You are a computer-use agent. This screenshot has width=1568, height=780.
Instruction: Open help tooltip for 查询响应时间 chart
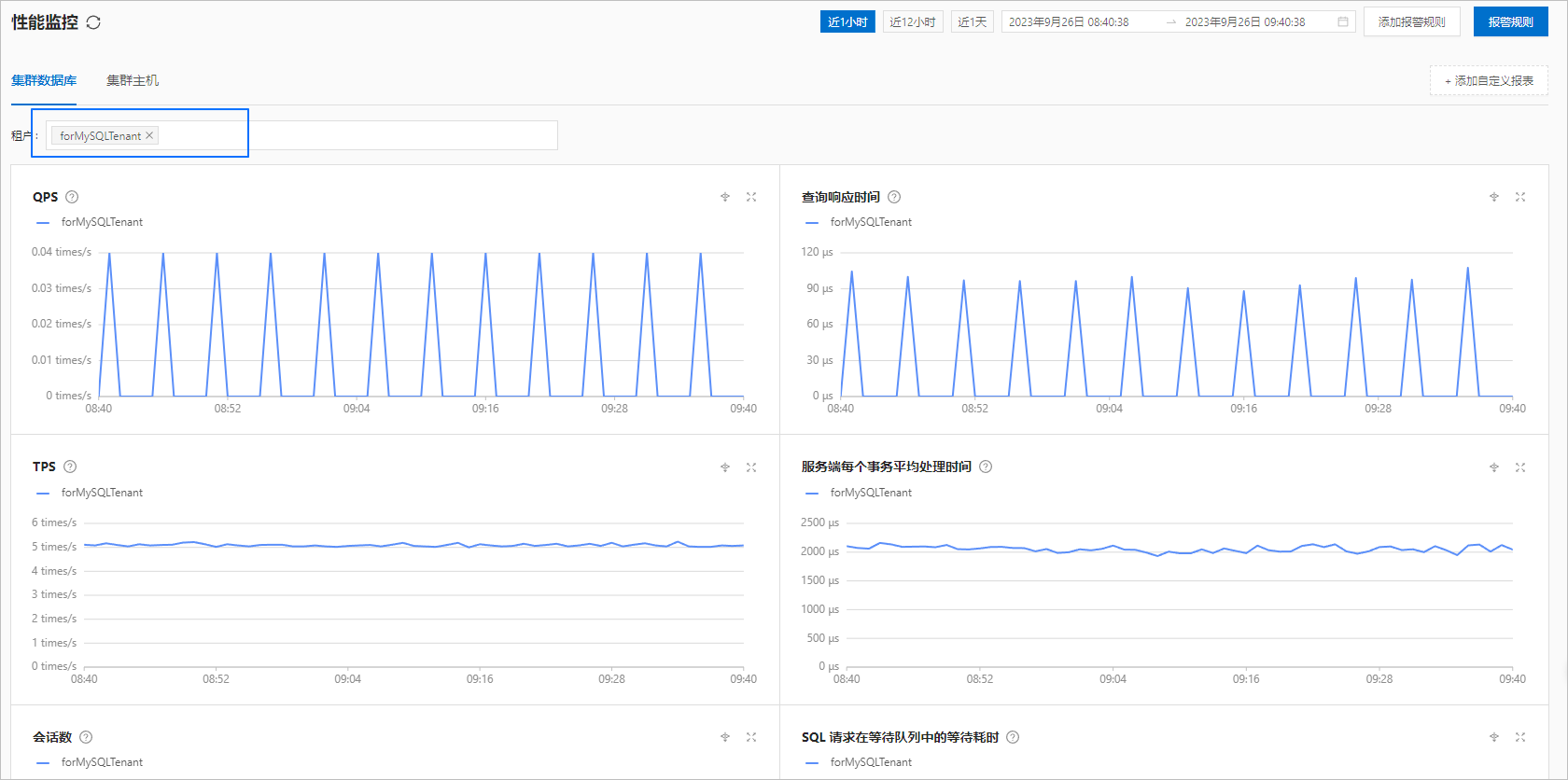(x=894, y=197)
